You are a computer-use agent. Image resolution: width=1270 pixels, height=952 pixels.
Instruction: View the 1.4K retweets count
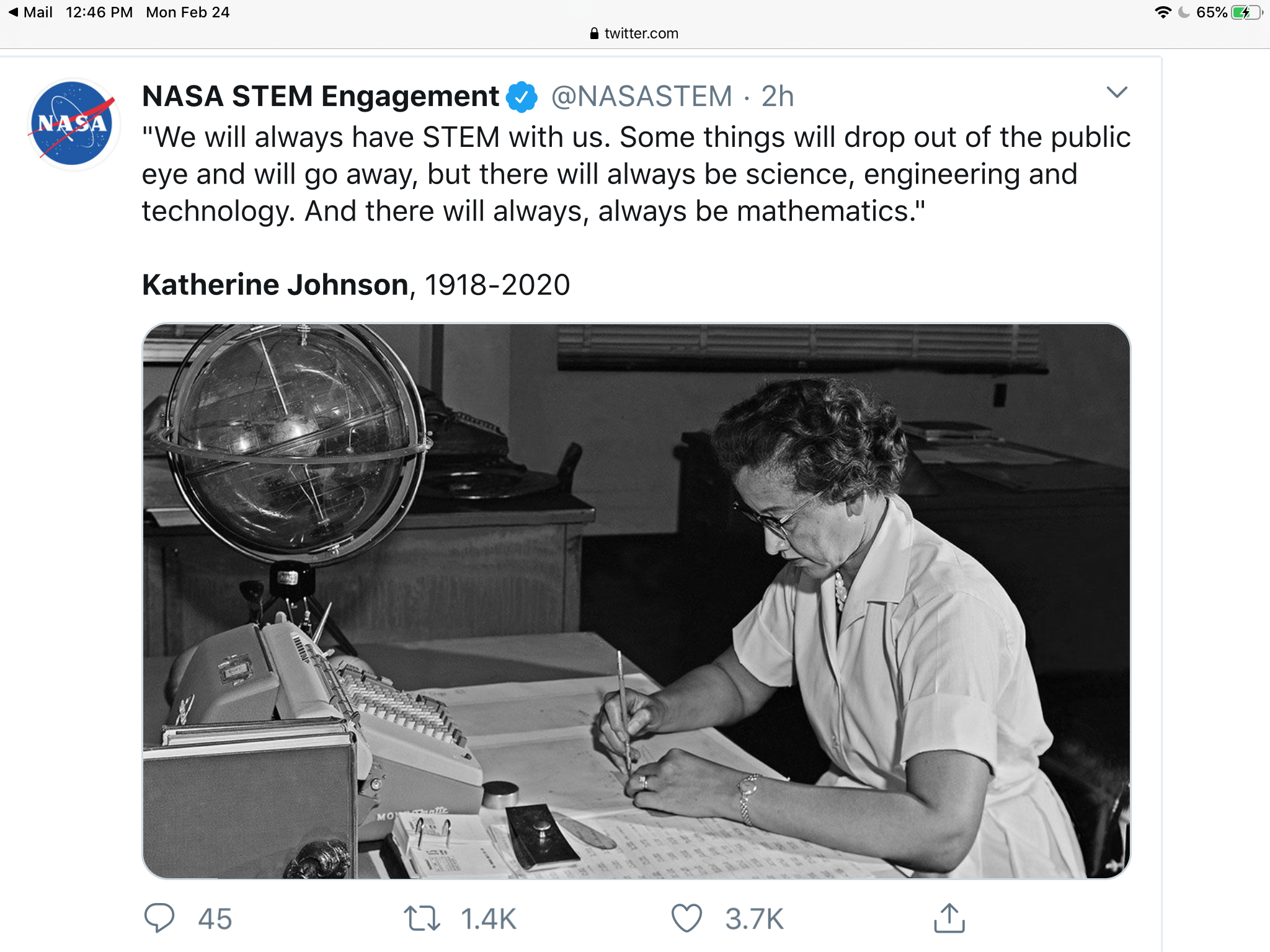(x=488, y=919)
